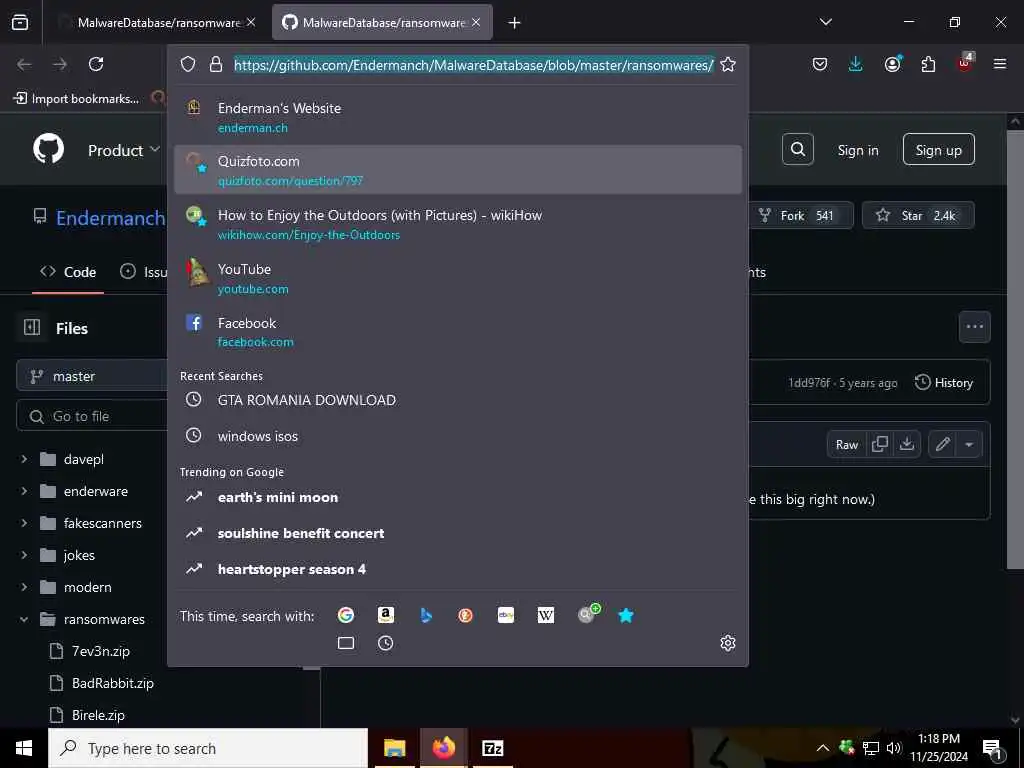Viewport: 1024px width, 768px height.
Task: Select trending soulshine benefit concert
Action: 458,533
